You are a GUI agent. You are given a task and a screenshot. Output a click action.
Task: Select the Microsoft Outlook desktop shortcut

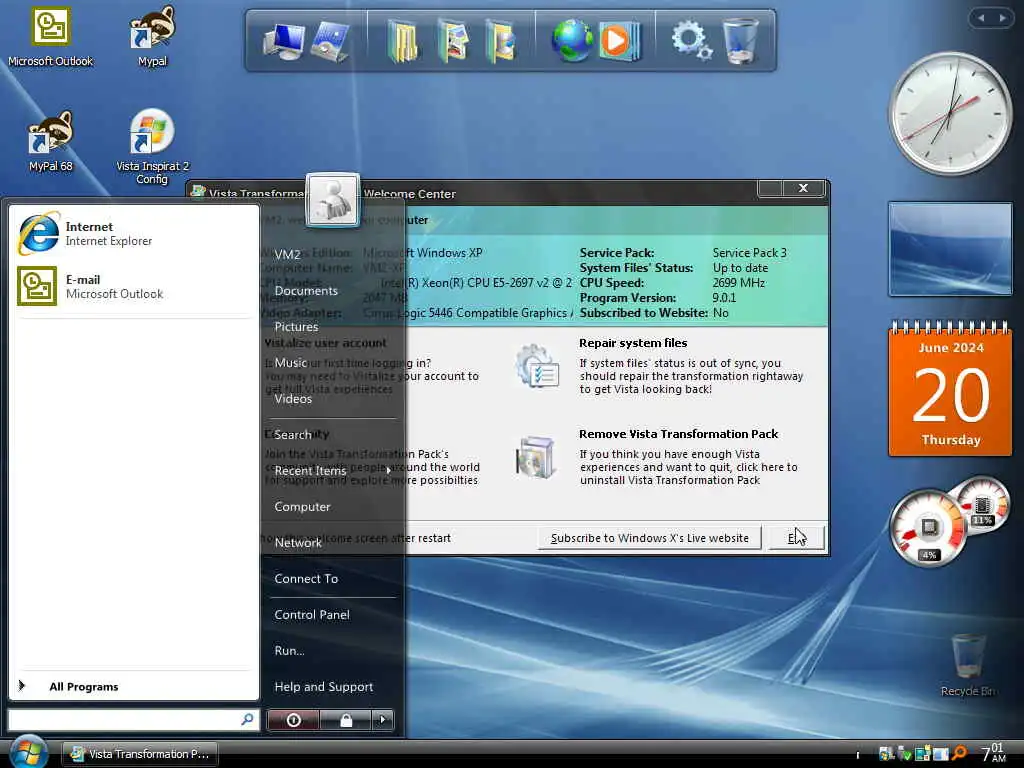coord(50,37)
